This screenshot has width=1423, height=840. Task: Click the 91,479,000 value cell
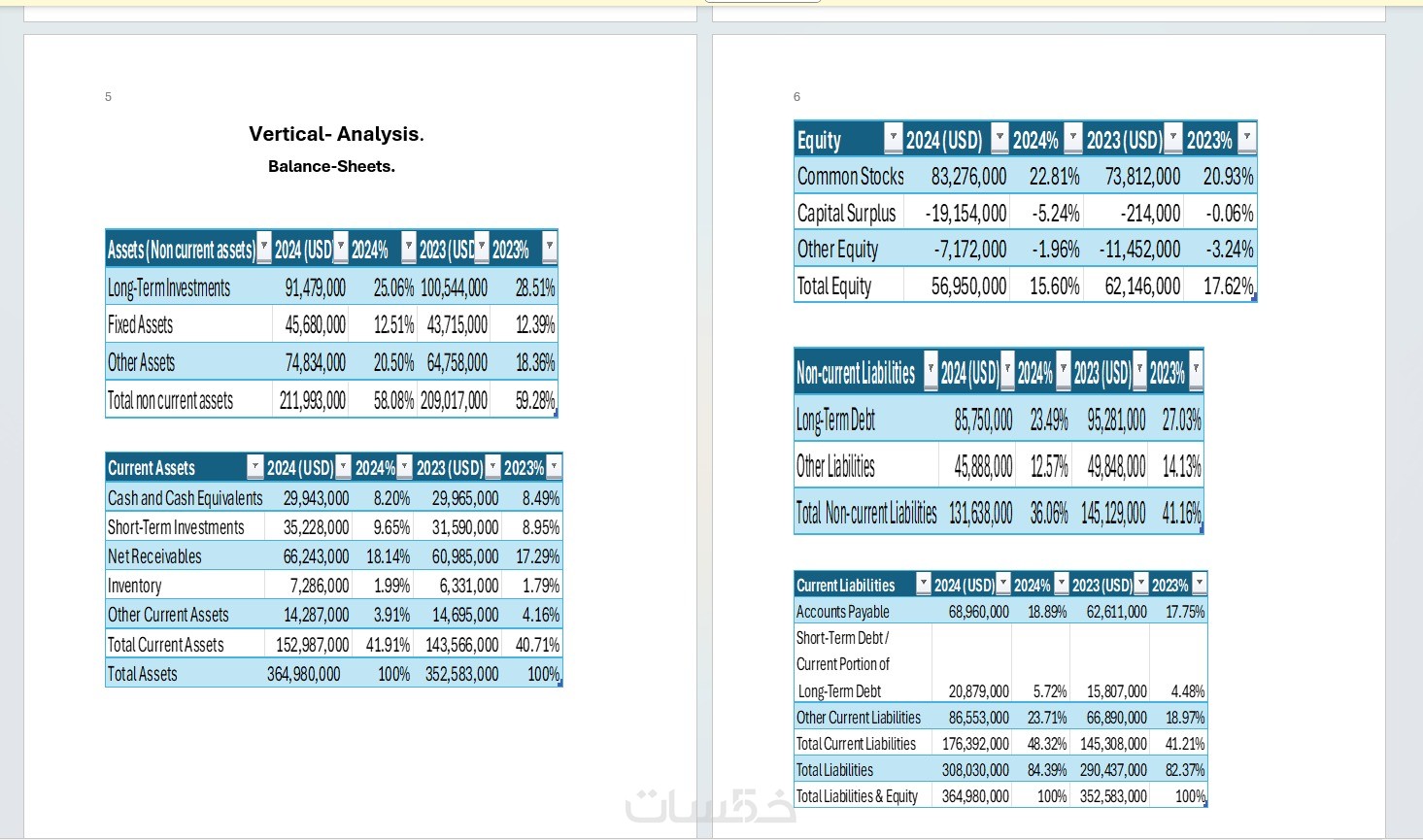[315, 287]
